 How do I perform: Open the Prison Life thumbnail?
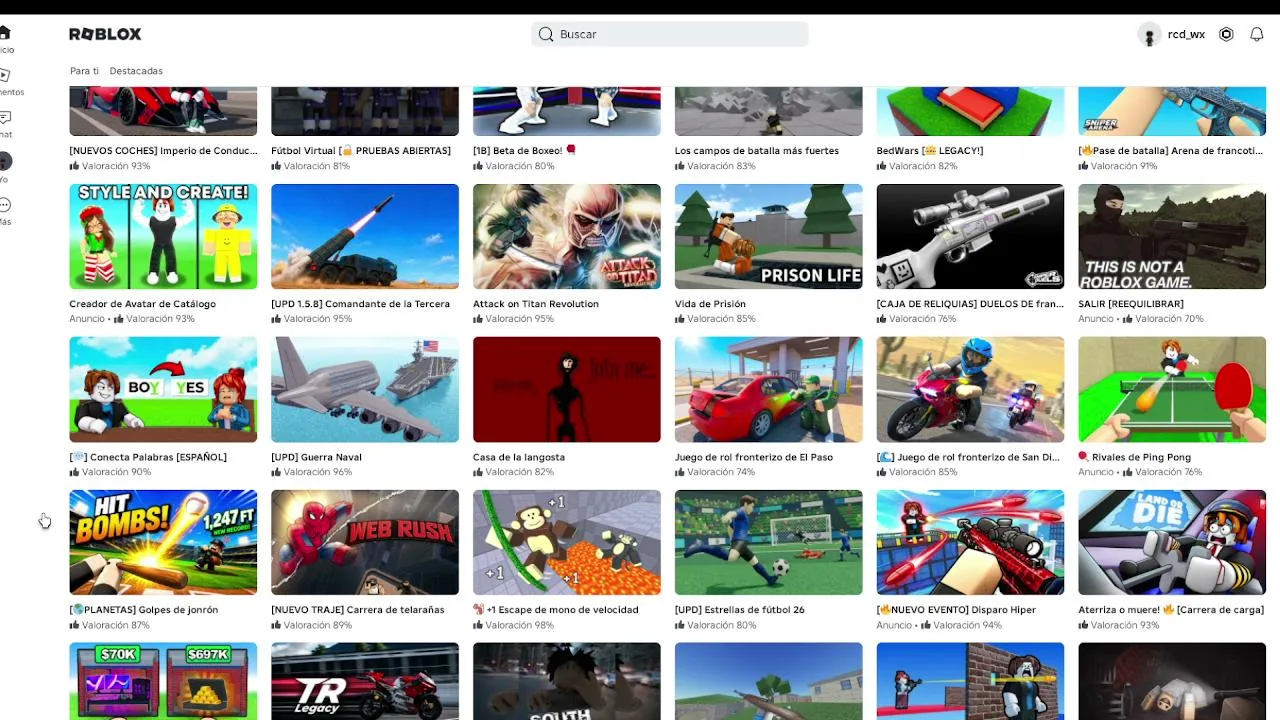point(769,236)
